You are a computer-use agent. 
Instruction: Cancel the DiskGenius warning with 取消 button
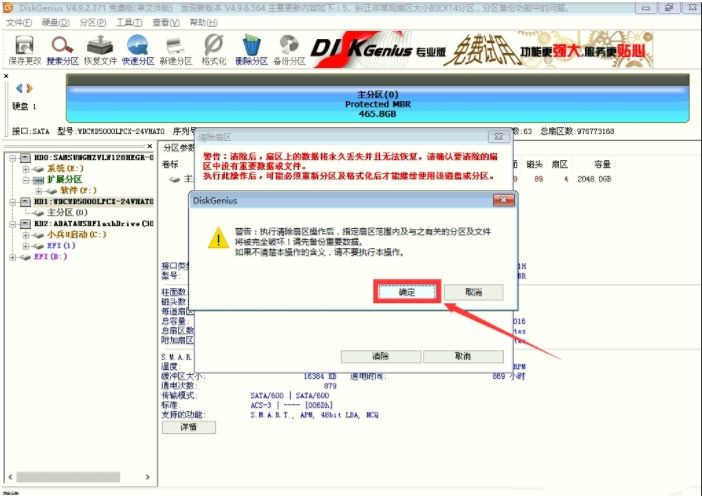(x=474, y=292)
